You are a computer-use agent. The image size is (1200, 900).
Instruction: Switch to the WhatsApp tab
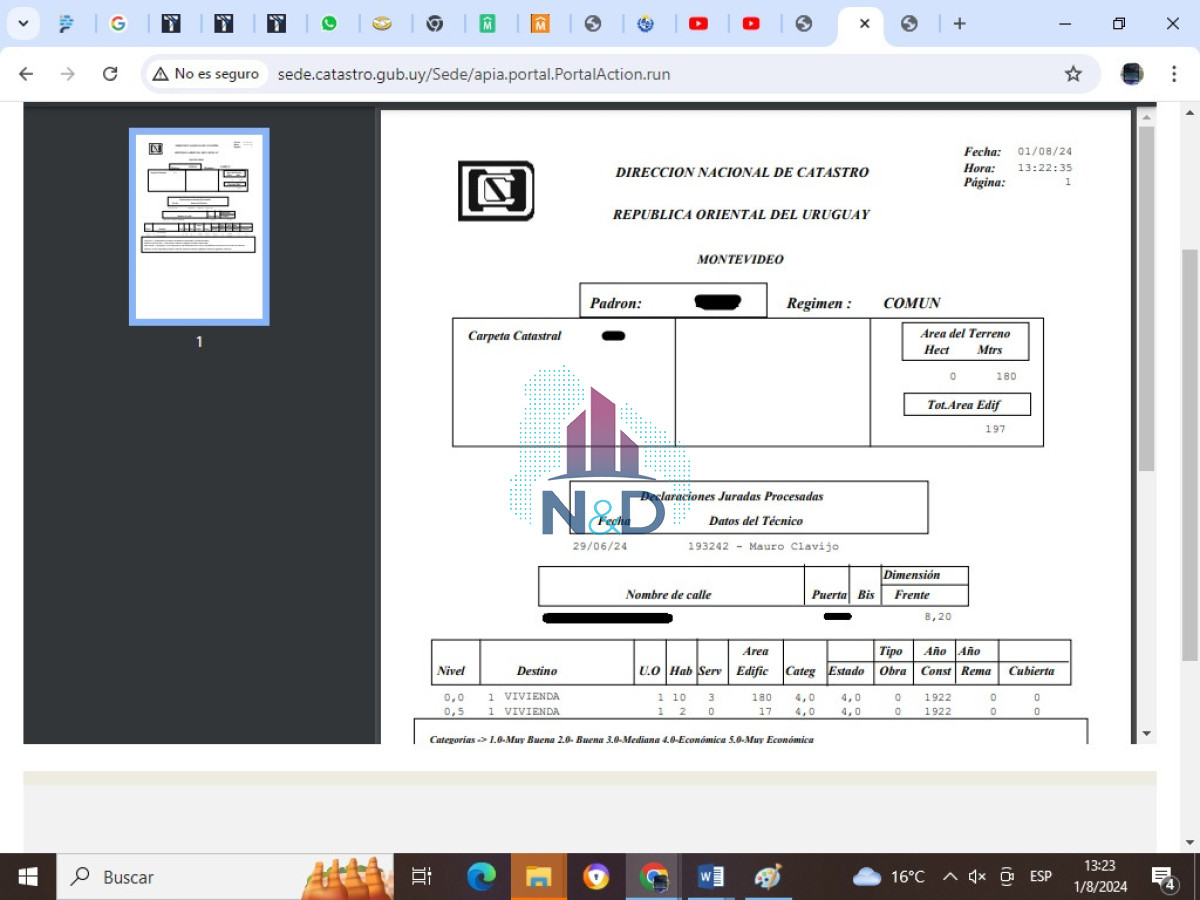click(x=329, y=23)
